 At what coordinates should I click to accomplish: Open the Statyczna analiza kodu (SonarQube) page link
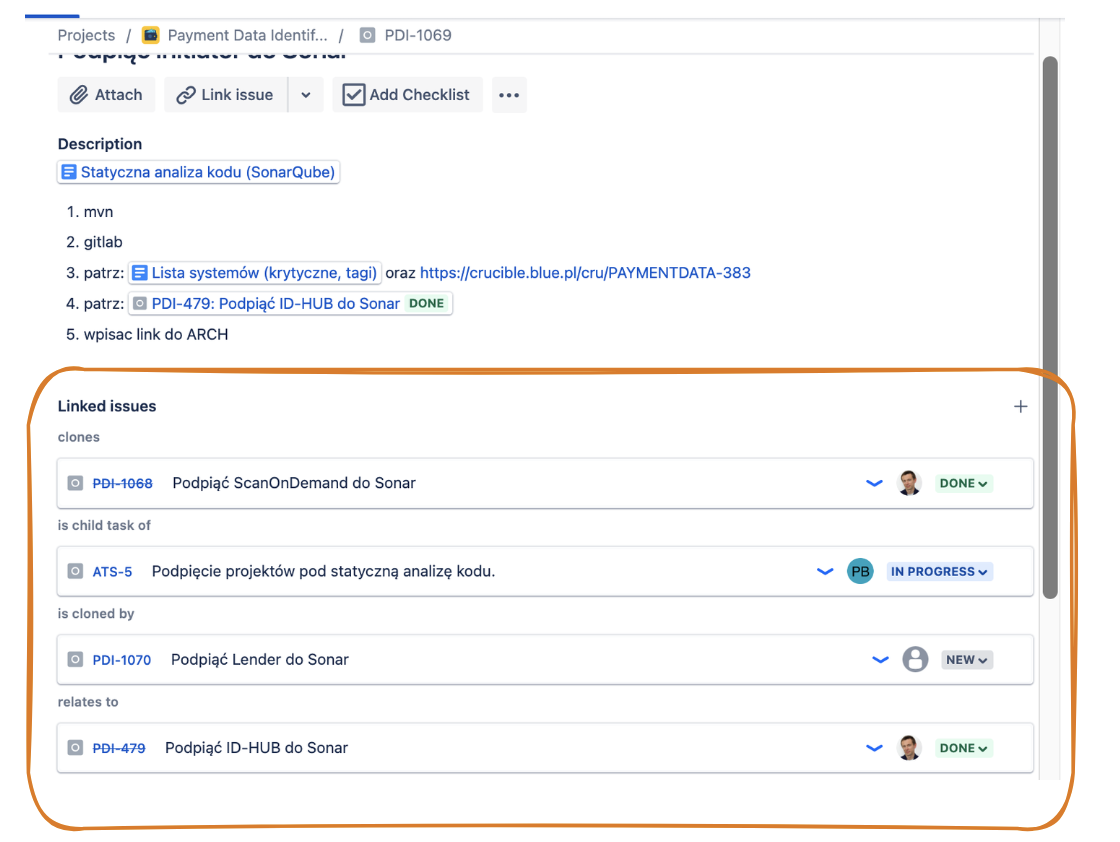coord(199,172)
